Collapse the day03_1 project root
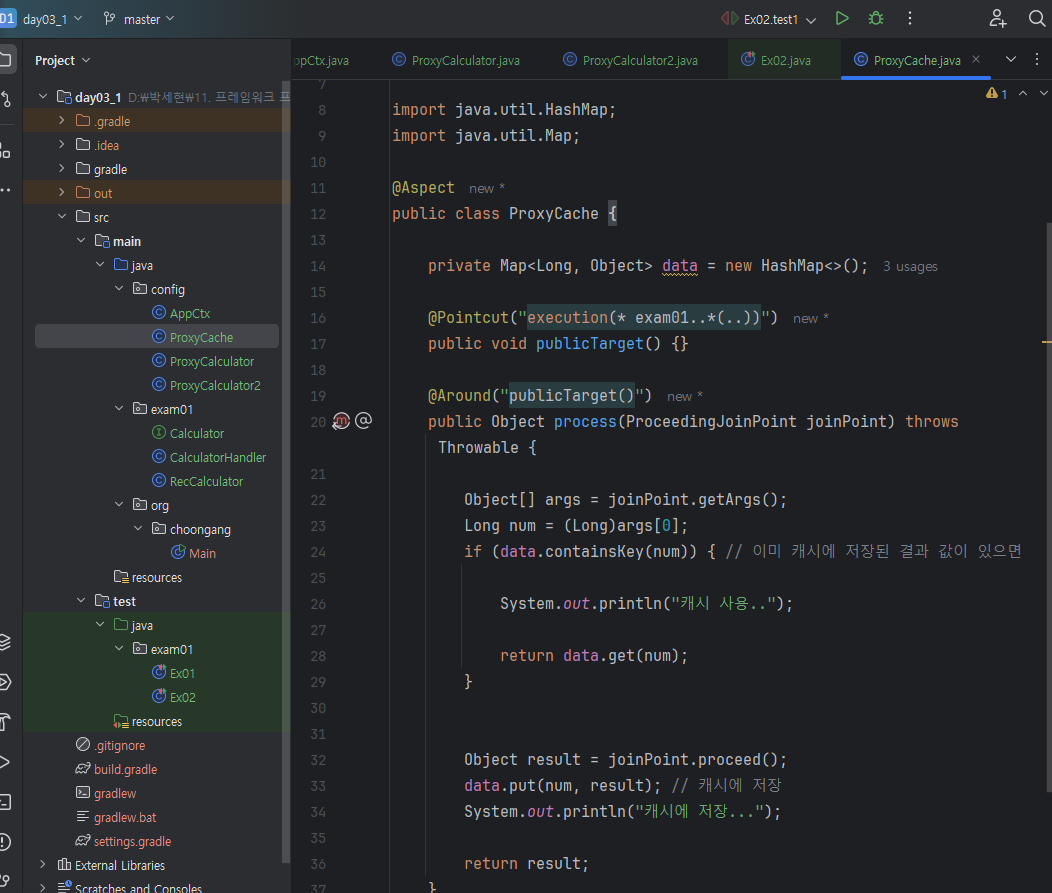1052x893 pixels. [43, 97]
